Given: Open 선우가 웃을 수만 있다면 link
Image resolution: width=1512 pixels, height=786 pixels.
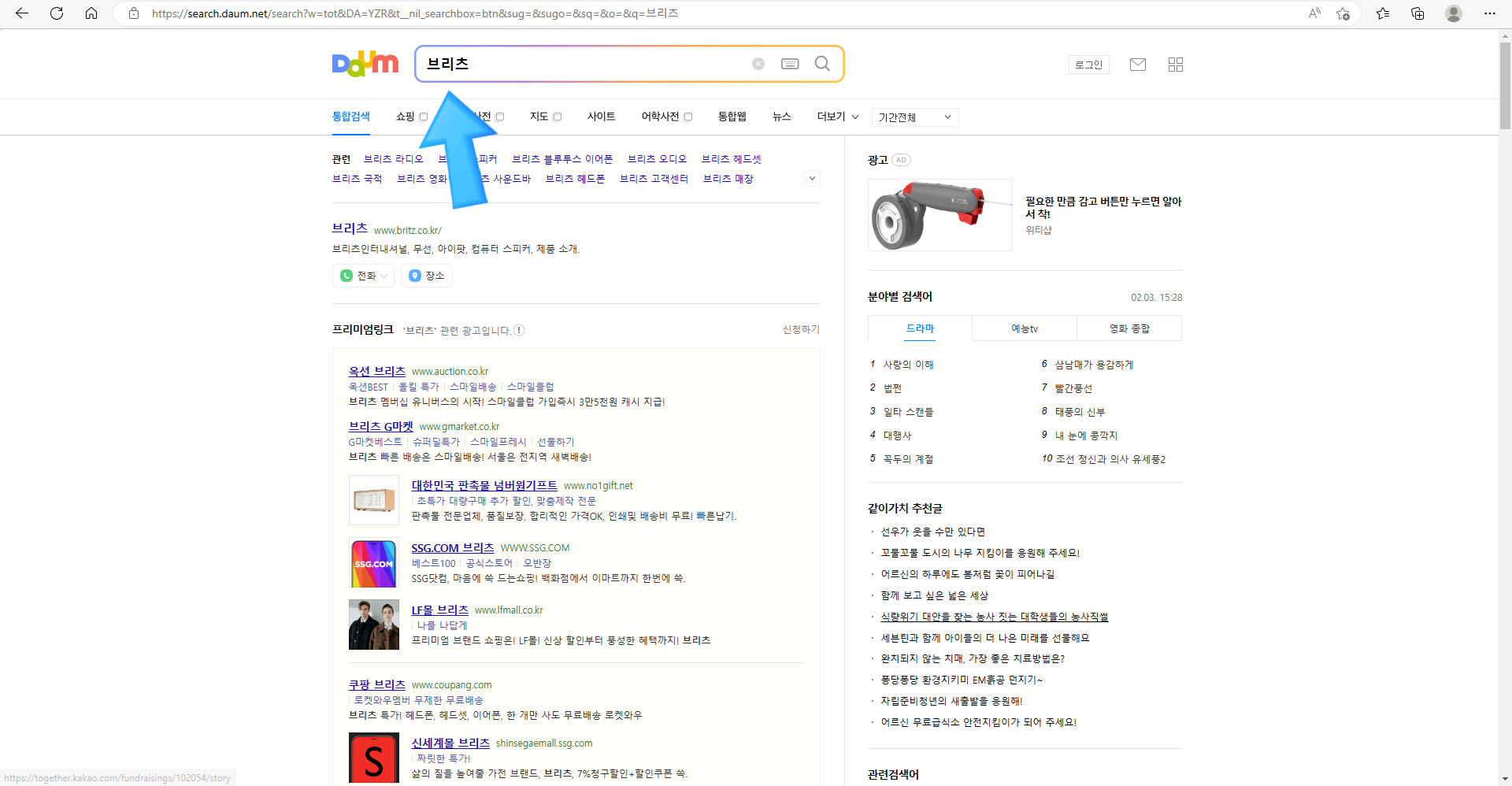Looking at the screenshot, I should click(932, 532).
